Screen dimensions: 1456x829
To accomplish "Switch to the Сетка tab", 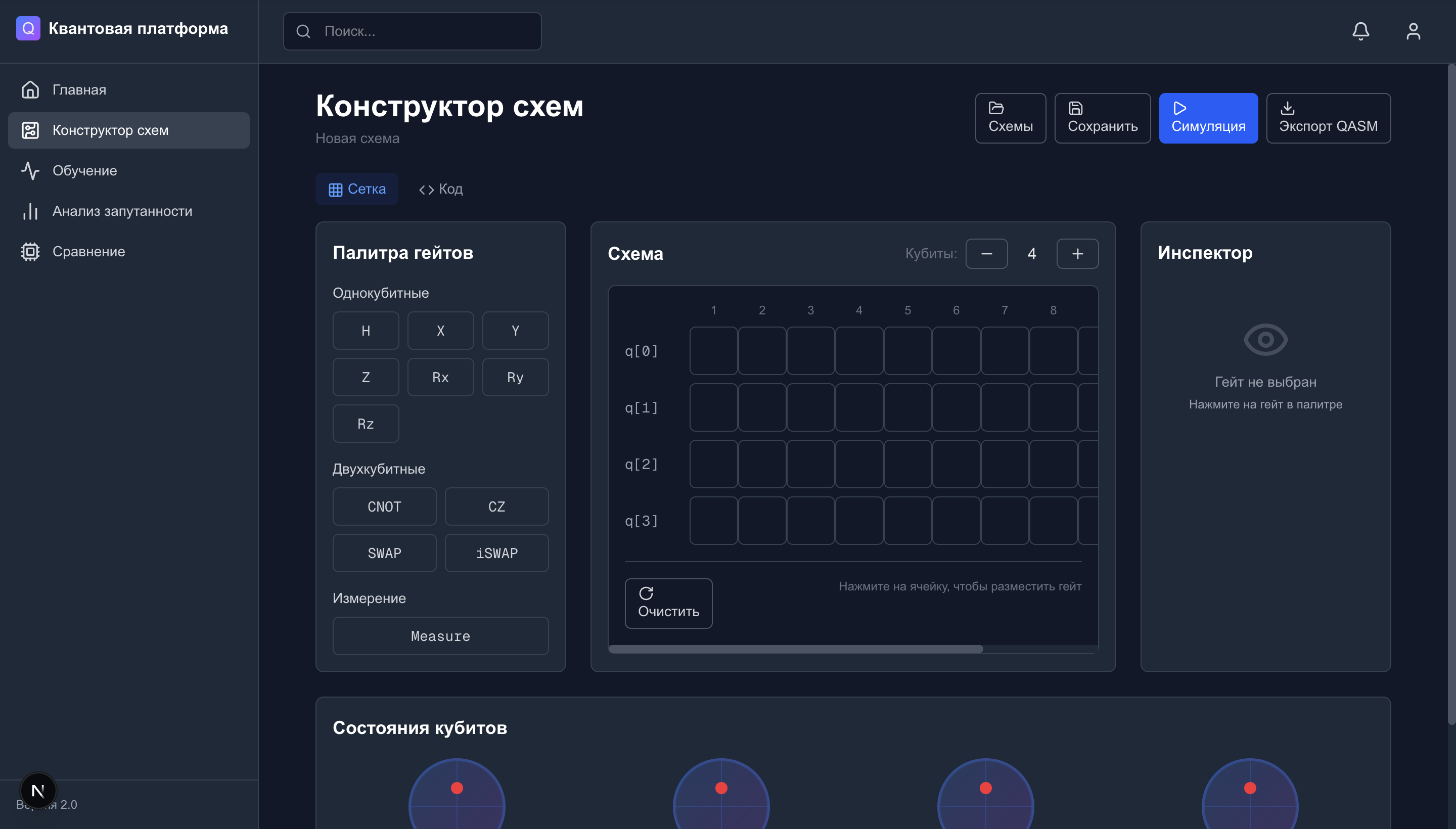I will coord(357,189).
